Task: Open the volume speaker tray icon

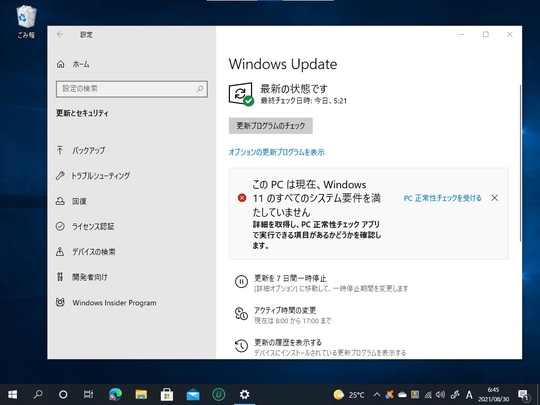Action: (x=440, y=395)
